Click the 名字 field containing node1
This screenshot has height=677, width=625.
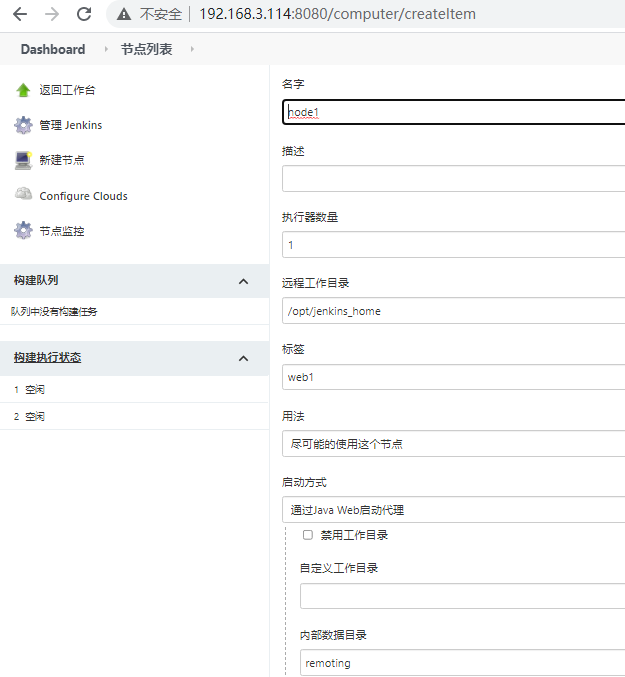click(454, 112)
